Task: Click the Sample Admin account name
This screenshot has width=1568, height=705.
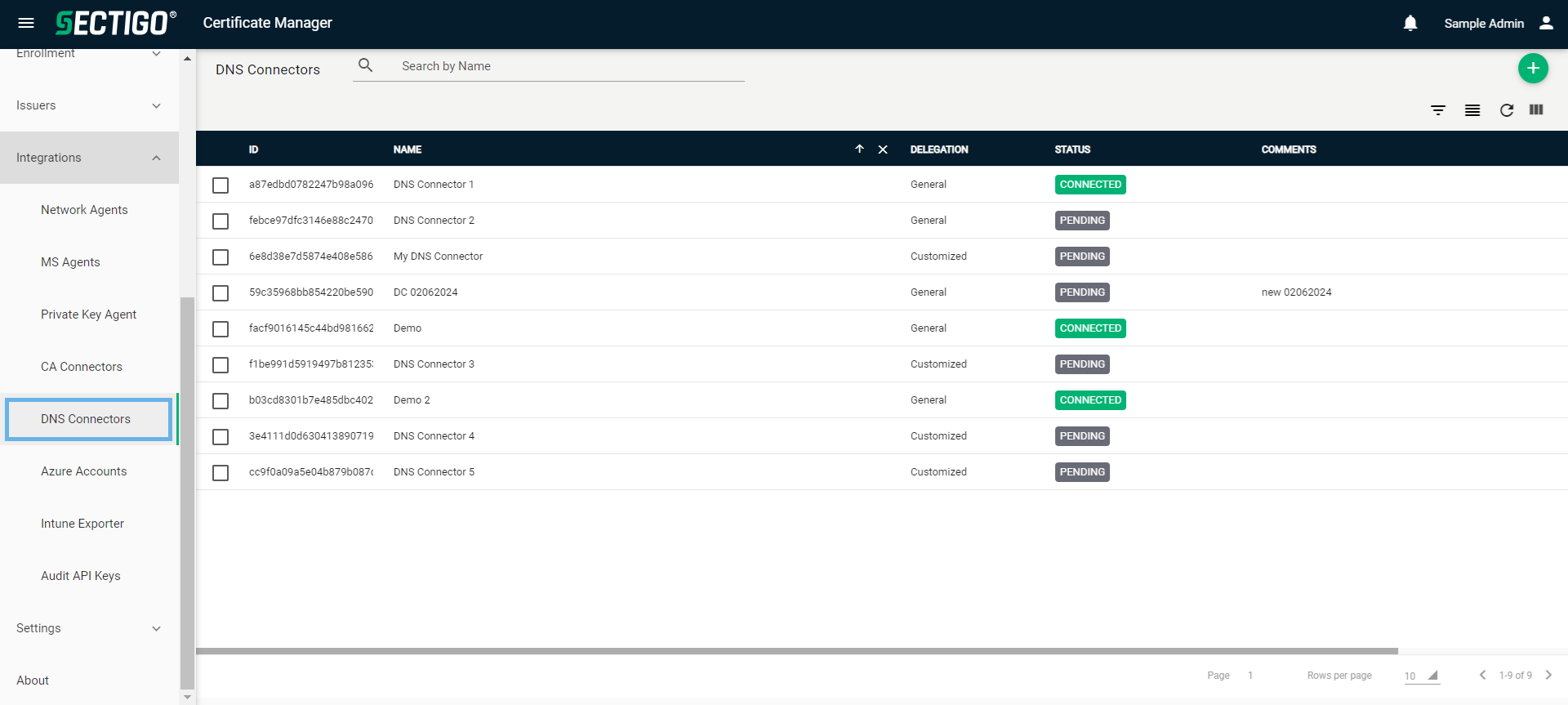Action: click(1484, 24)
